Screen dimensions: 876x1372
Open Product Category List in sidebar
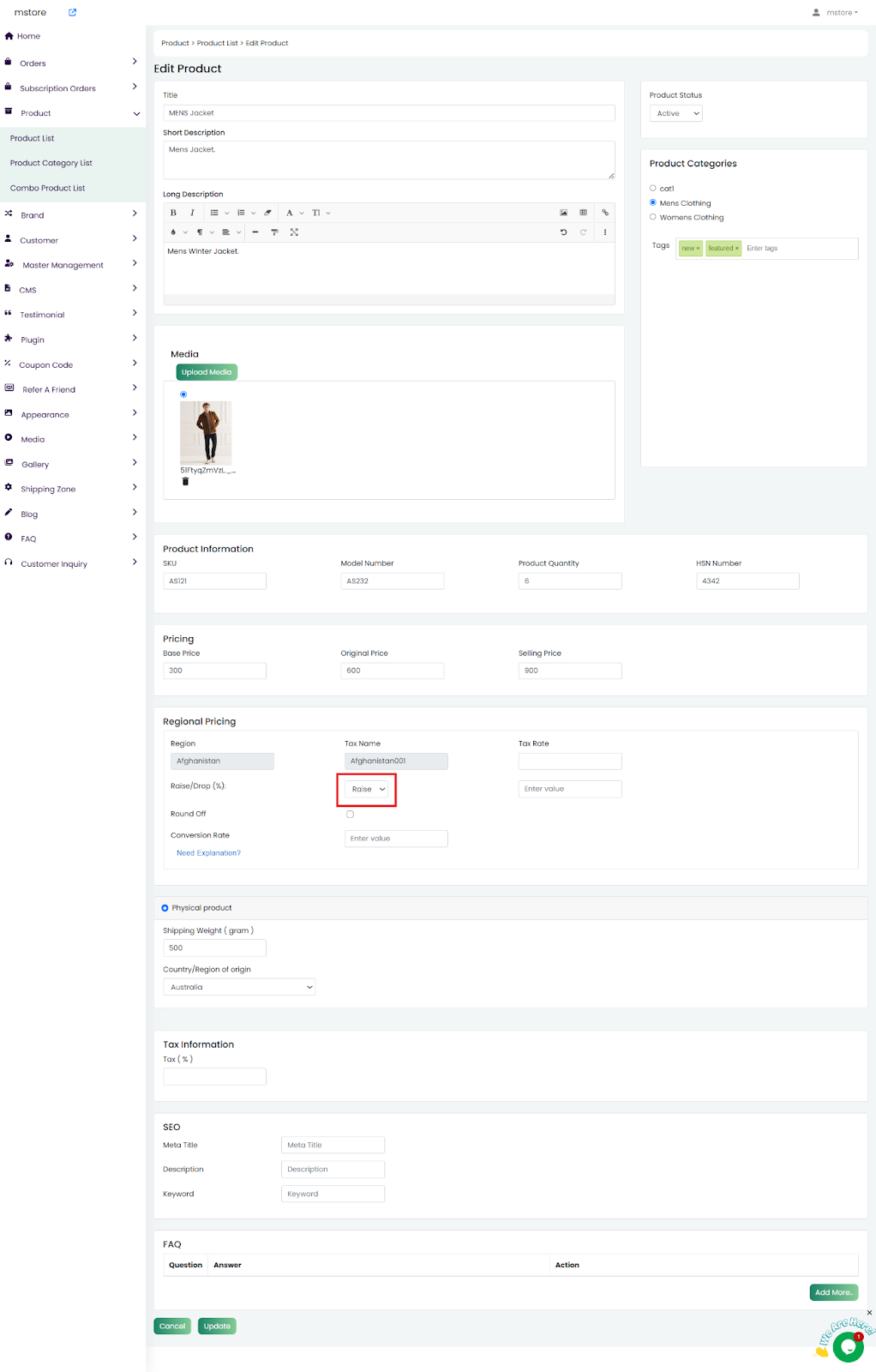click(51, 163)
